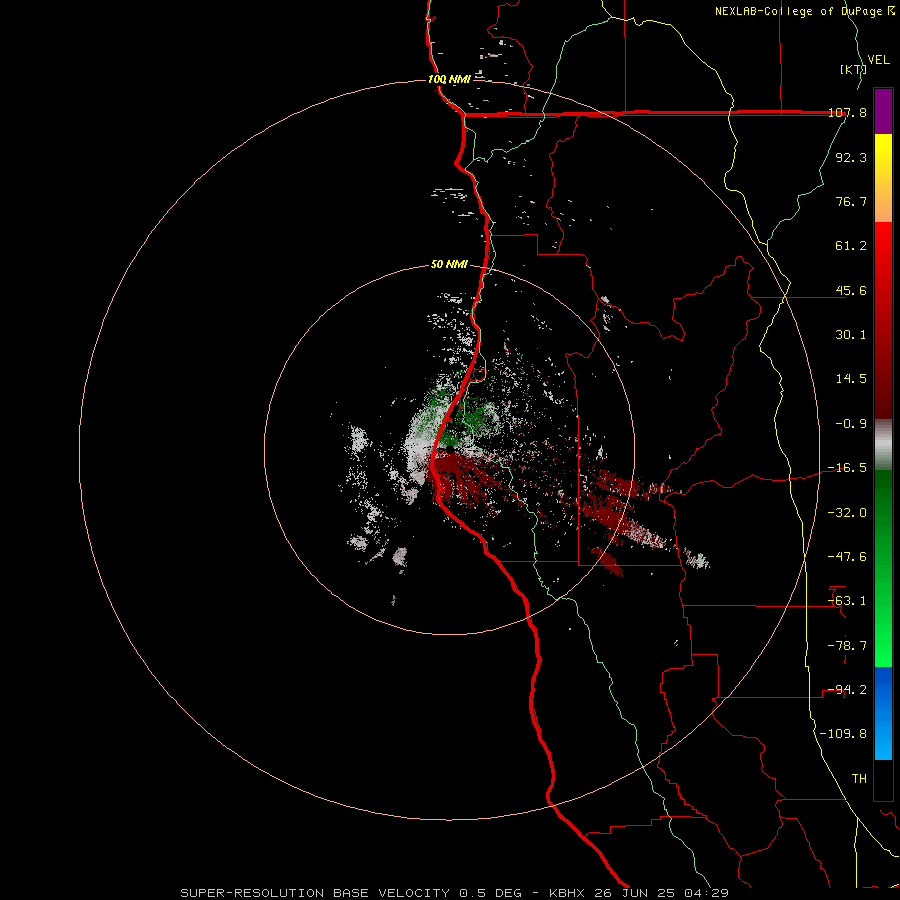Click the 50 NMI range ring label

pyautogui.click(x=449, y=265)
